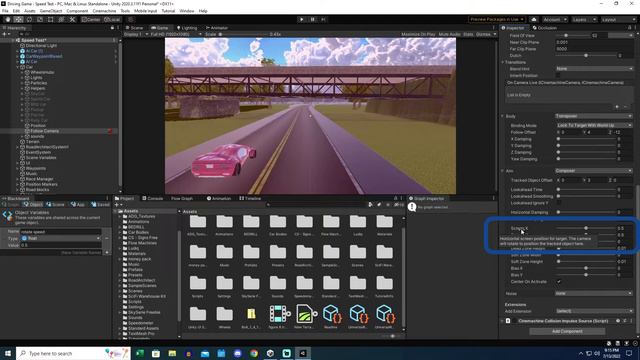Open the variable Type Float dropdown
The width and height of the screenshot is (640, 360).
(60, 238)
